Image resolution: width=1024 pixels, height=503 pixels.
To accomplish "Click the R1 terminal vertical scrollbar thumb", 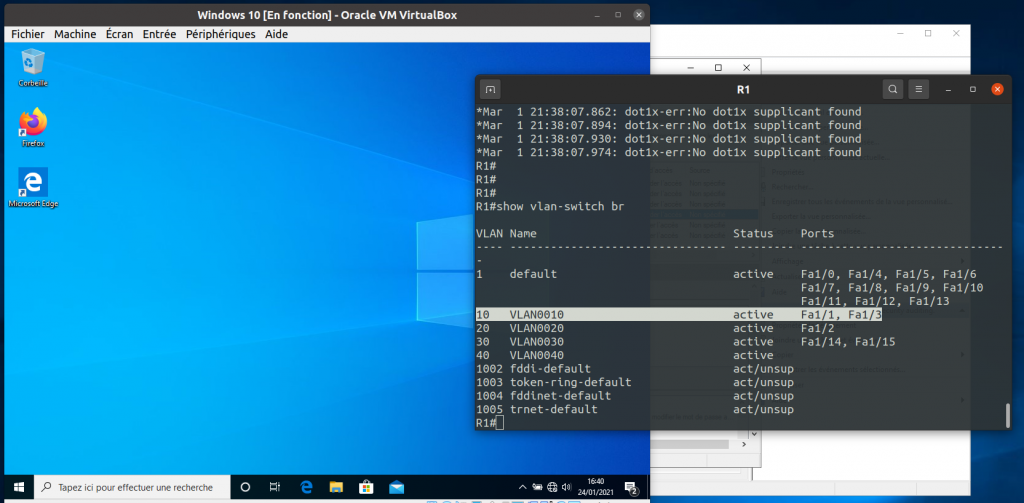I will [1008, 414].
